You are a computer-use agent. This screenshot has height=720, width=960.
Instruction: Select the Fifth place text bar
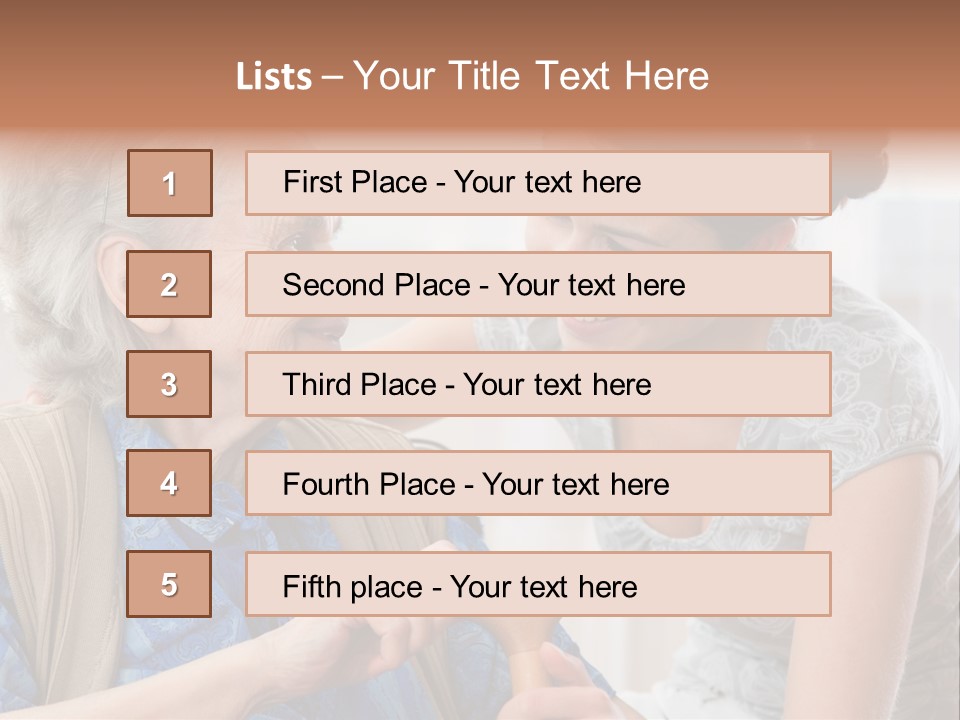(x=538, y=584)
